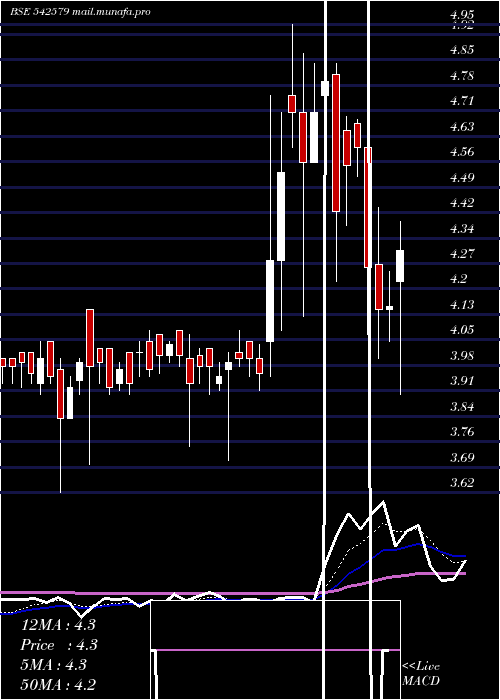Click the 4.05 price axis label

pyautogui.click(x=462, y=330)
